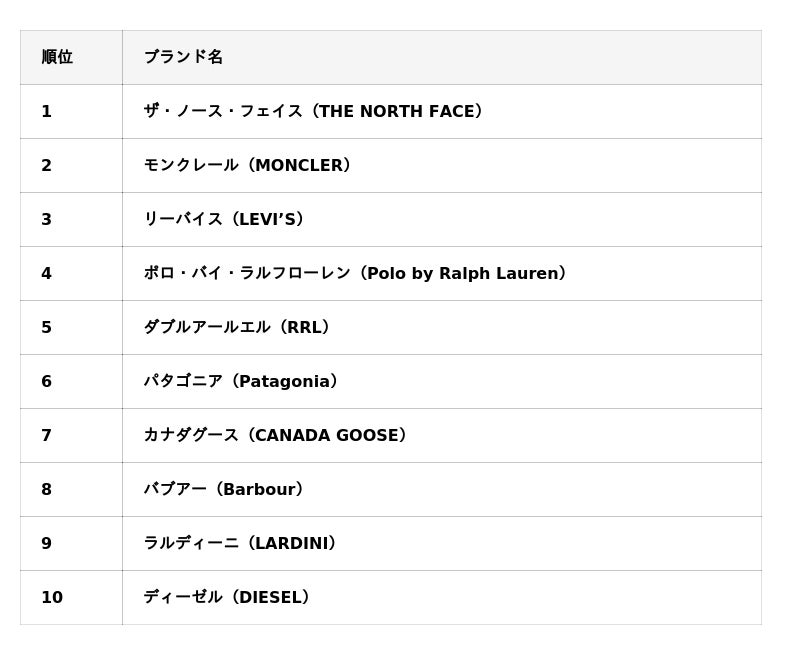Select the DIESEL brand cell
The image size is (800, 655).
(x=227, y=597)
